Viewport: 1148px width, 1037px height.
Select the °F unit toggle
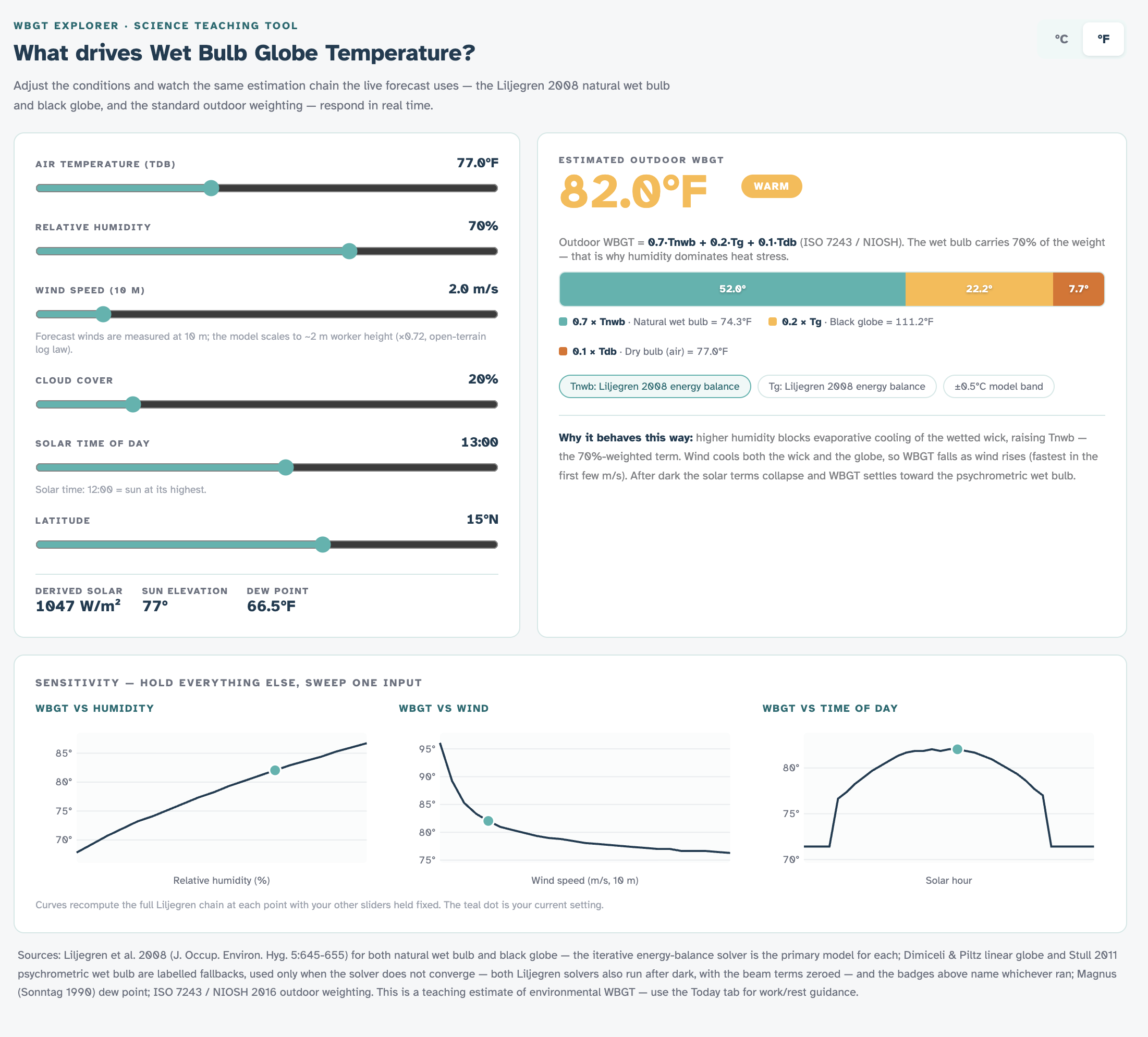point(1103,39)
